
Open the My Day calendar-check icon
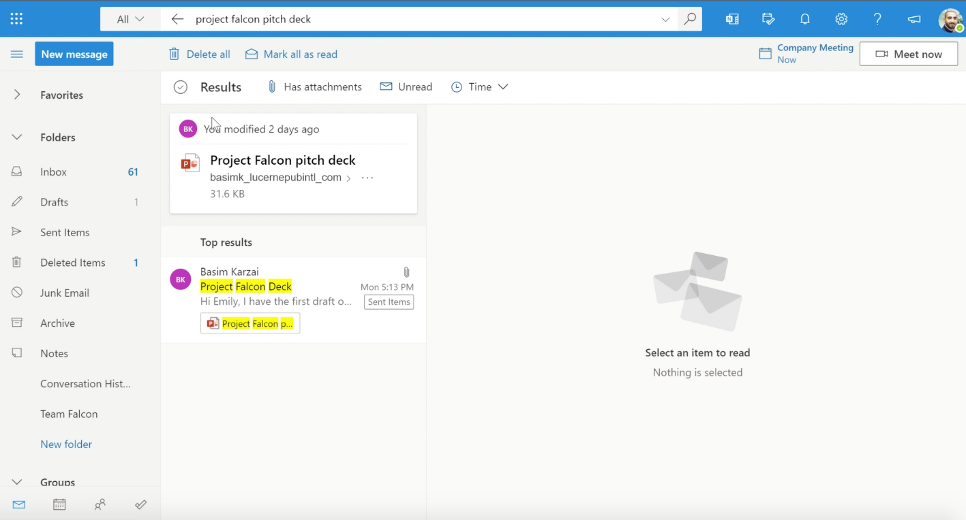[768, 19]
